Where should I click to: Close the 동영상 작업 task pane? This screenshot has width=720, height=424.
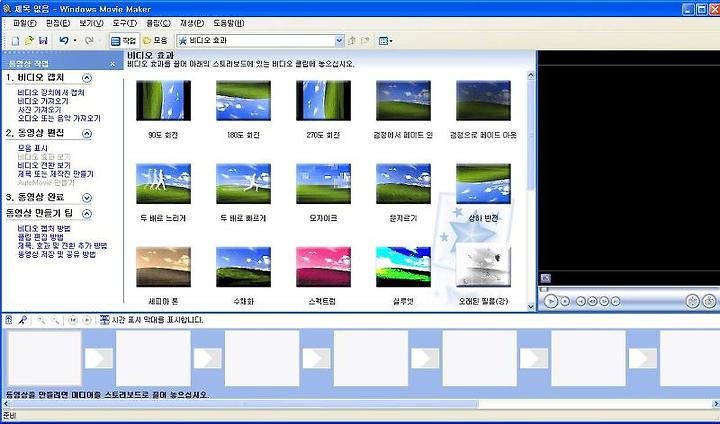point(112,64)
